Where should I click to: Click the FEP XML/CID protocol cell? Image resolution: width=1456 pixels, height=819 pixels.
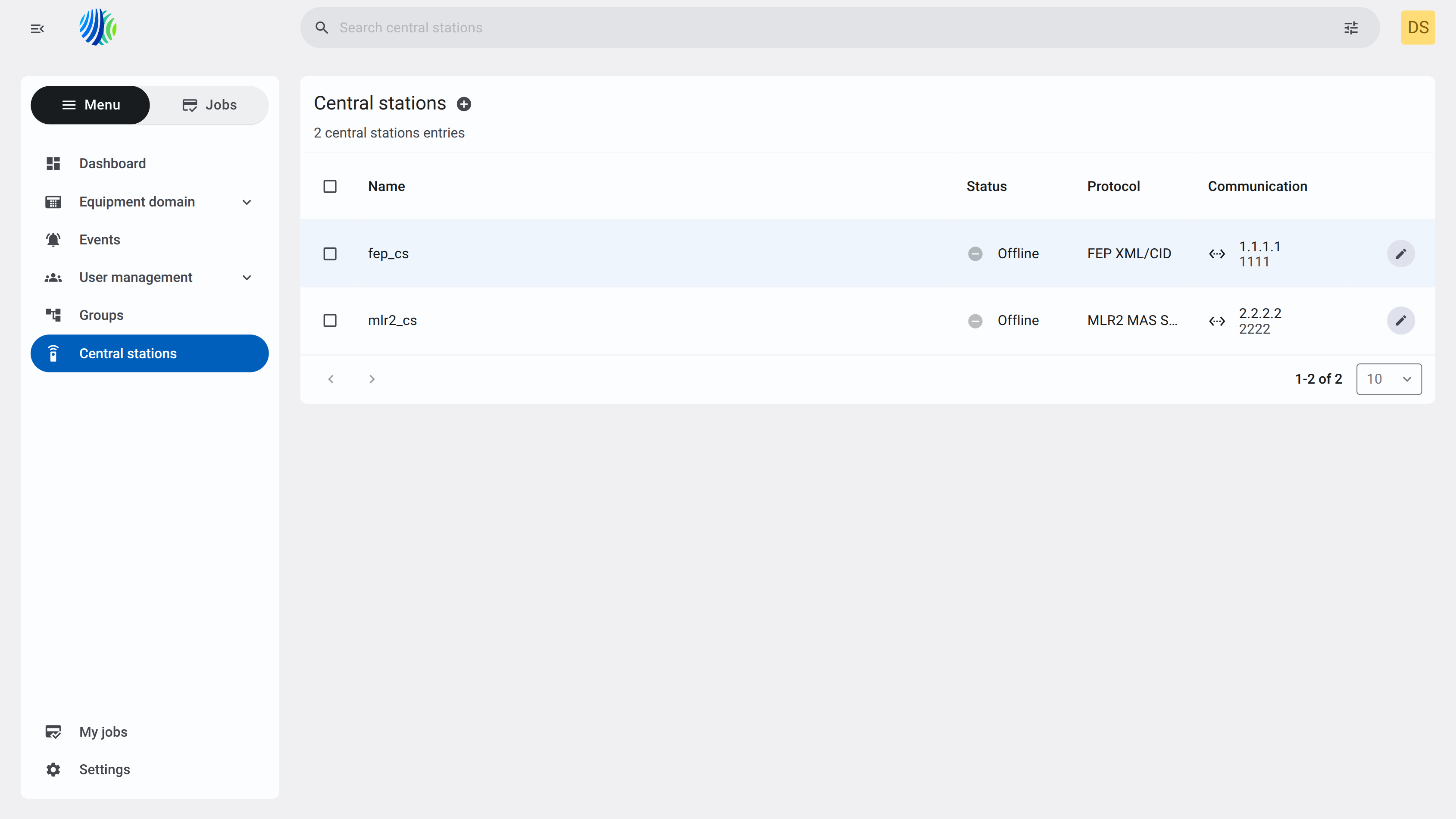tap(1129, 254)
